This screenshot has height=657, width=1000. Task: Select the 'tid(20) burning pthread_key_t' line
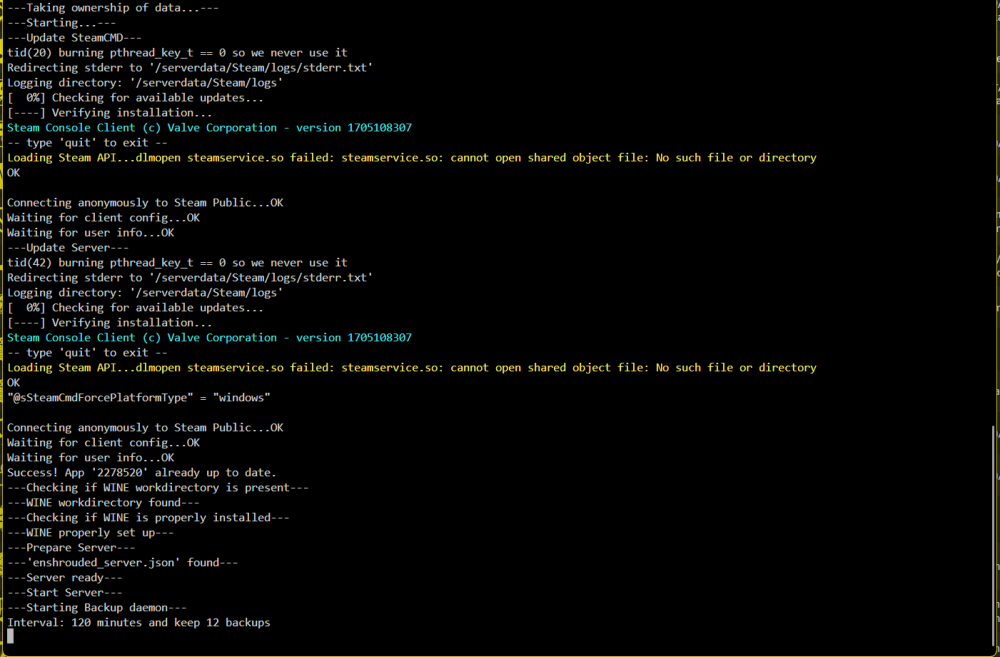tap(177, 53)
